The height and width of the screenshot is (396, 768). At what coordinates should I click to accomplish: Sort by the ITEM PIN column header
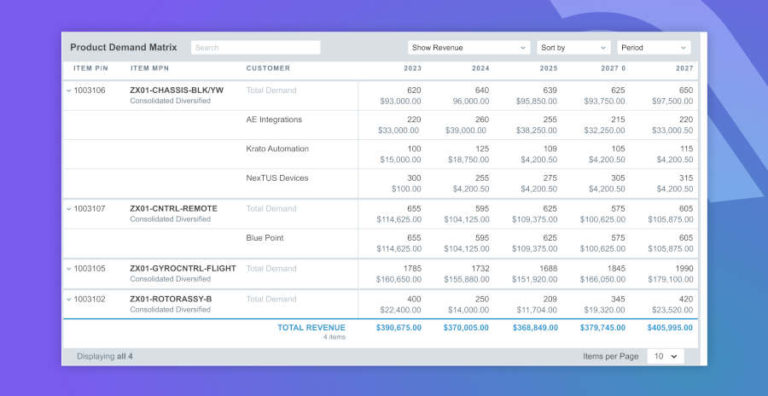tap(91, 69)
